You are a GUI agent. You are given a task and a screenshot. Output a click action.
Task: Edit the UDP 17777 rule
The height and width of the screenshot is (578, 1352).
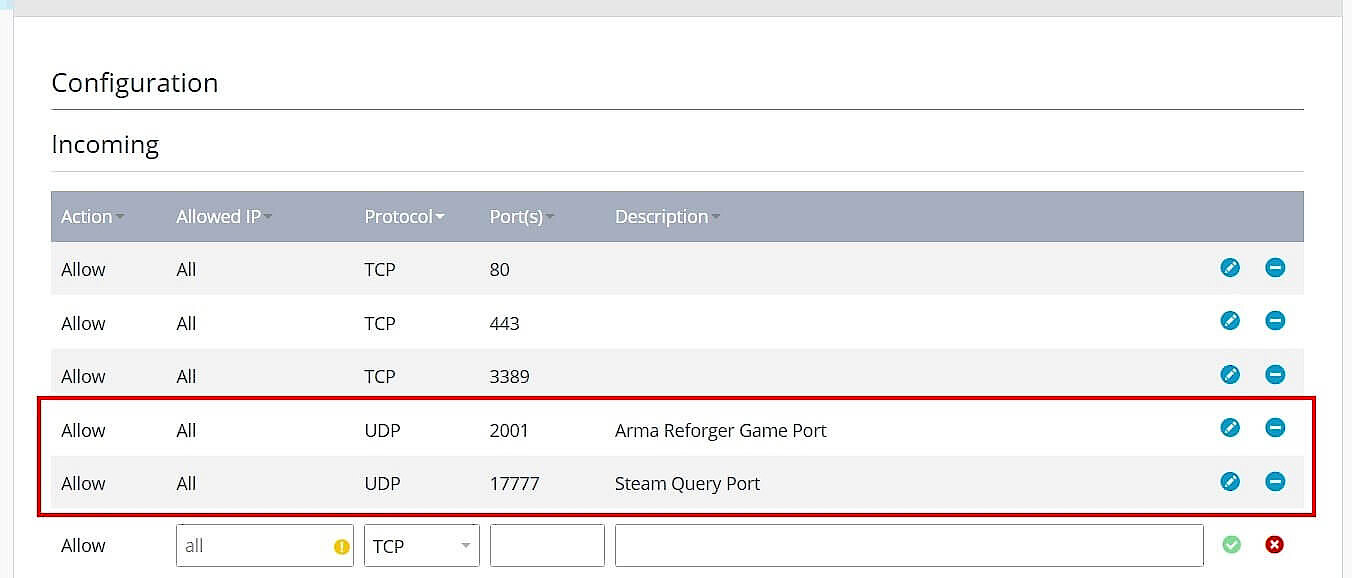[x=1230, y=481]
